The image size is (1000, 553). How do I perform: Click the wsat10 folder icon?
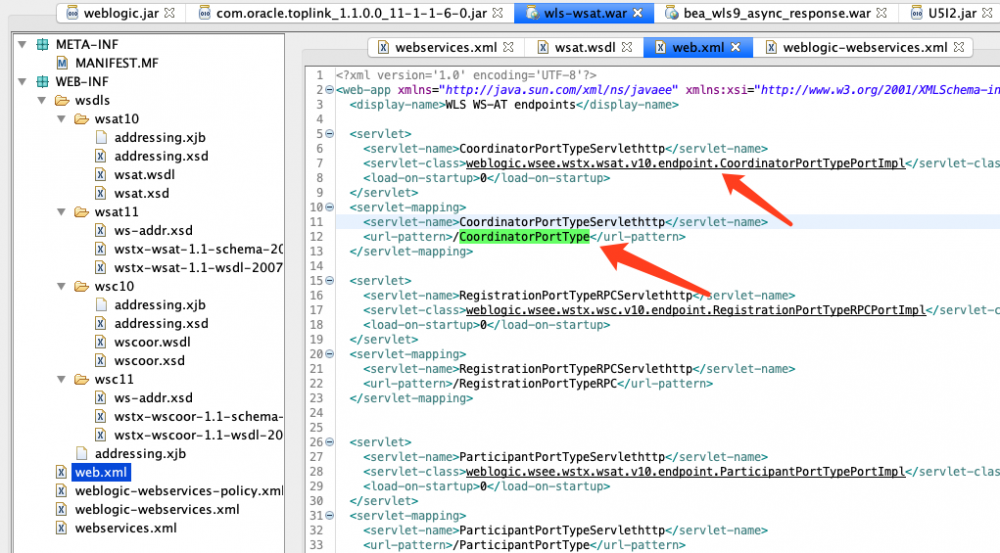82,119
